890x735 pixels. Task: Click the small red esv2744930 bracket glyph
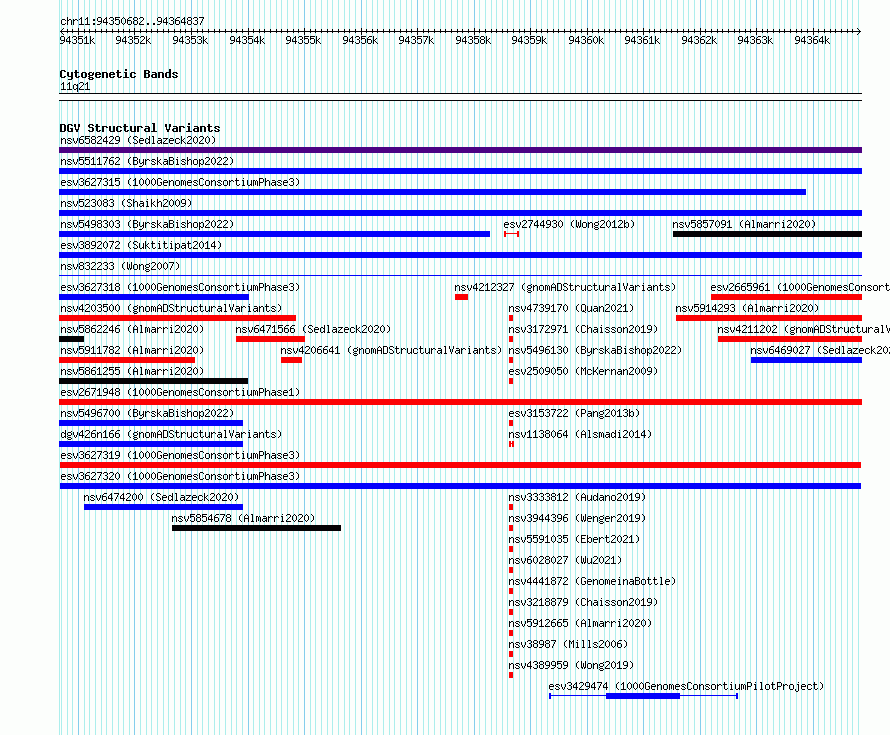coord(511,234)
